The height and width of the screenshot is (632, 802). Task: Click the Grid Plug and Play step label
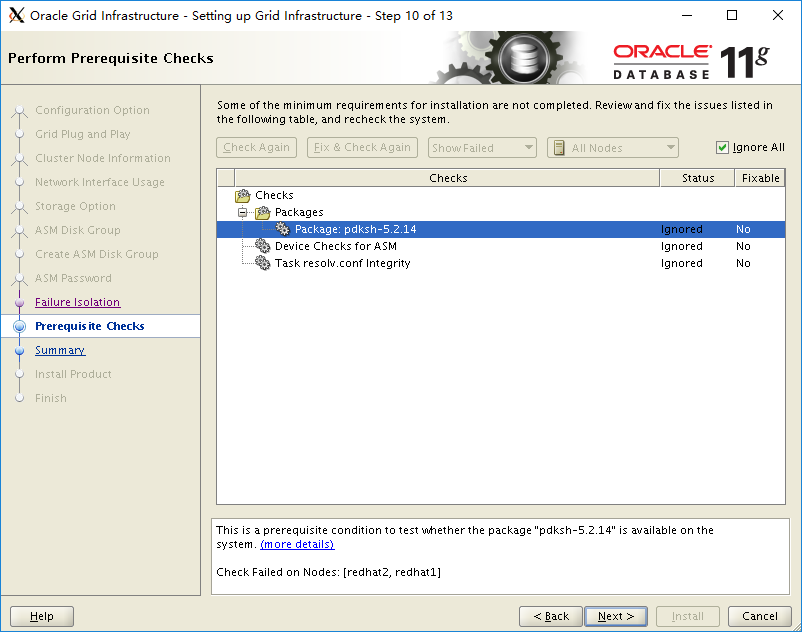coord(83,134)
